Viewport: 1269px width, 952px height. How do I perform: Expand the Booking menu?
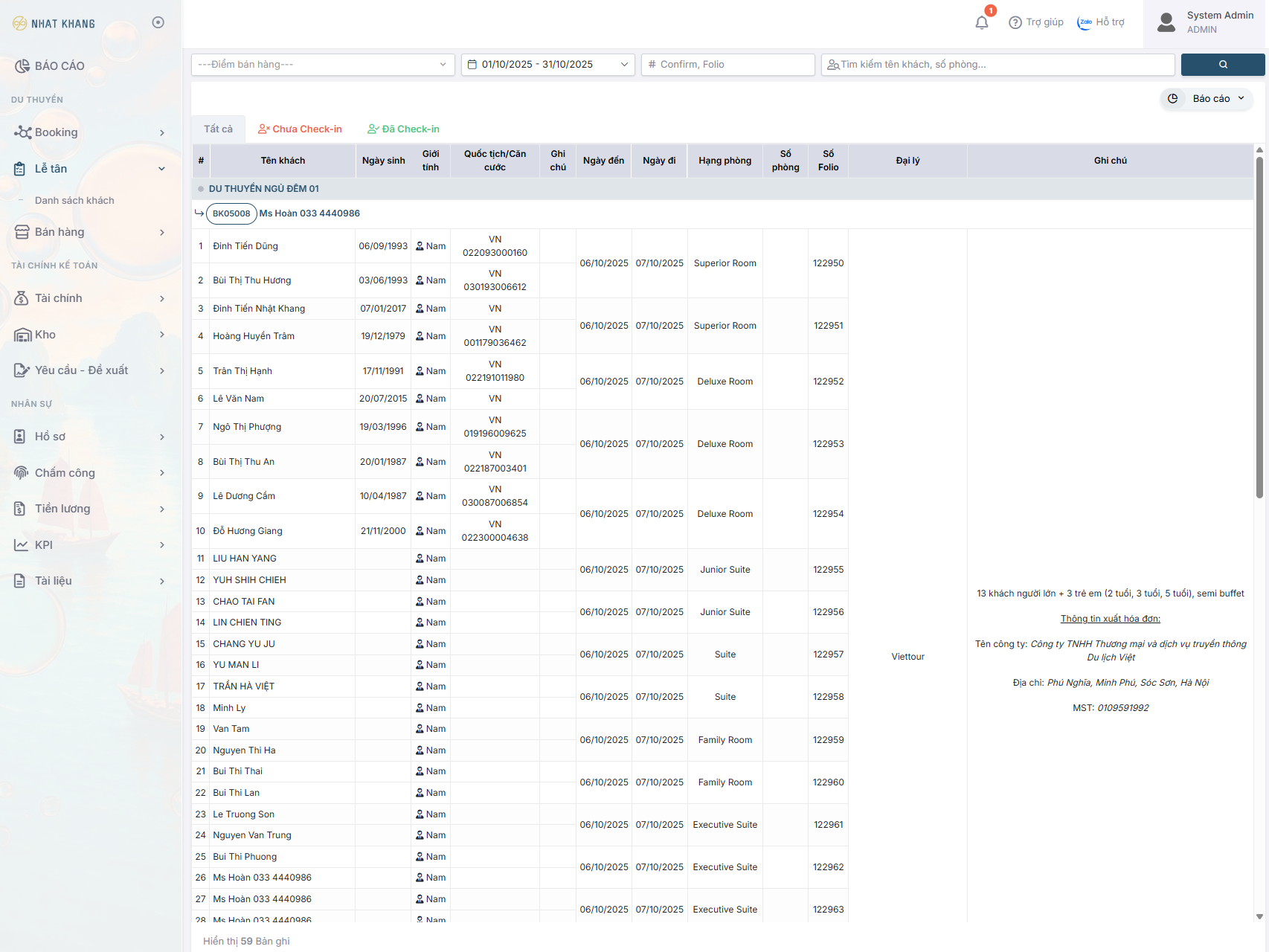(89, 132)
